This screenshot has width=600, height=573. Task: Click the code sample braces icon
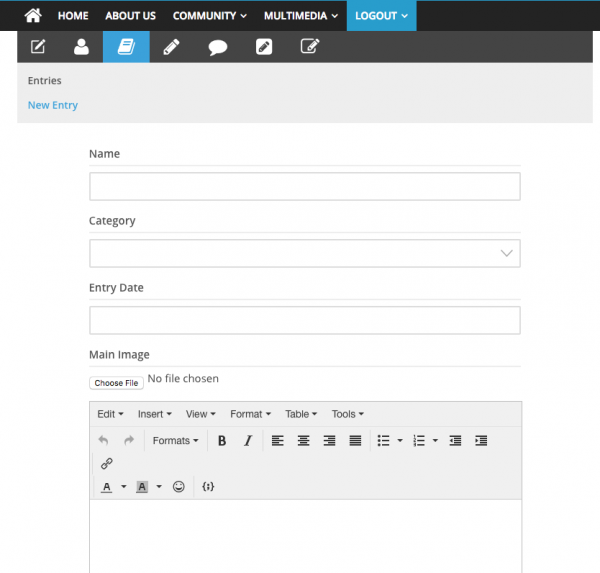[x=208, y=487]
